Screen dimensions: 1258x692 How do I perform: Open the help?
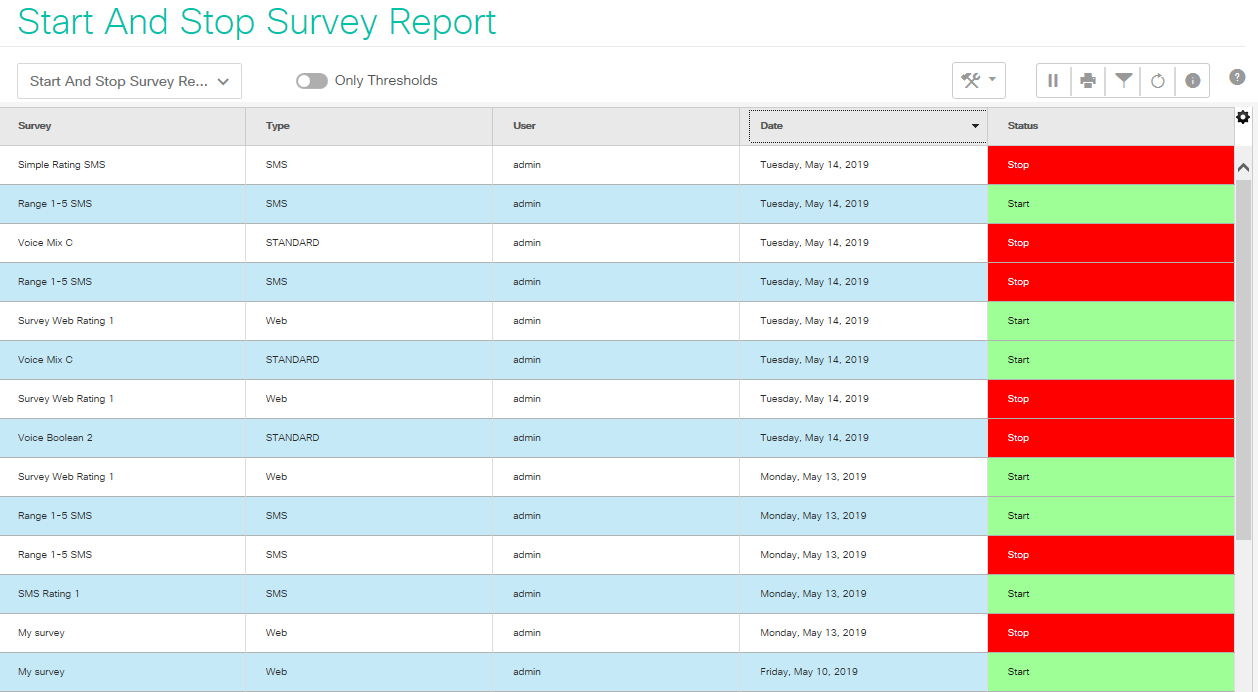1237,77
